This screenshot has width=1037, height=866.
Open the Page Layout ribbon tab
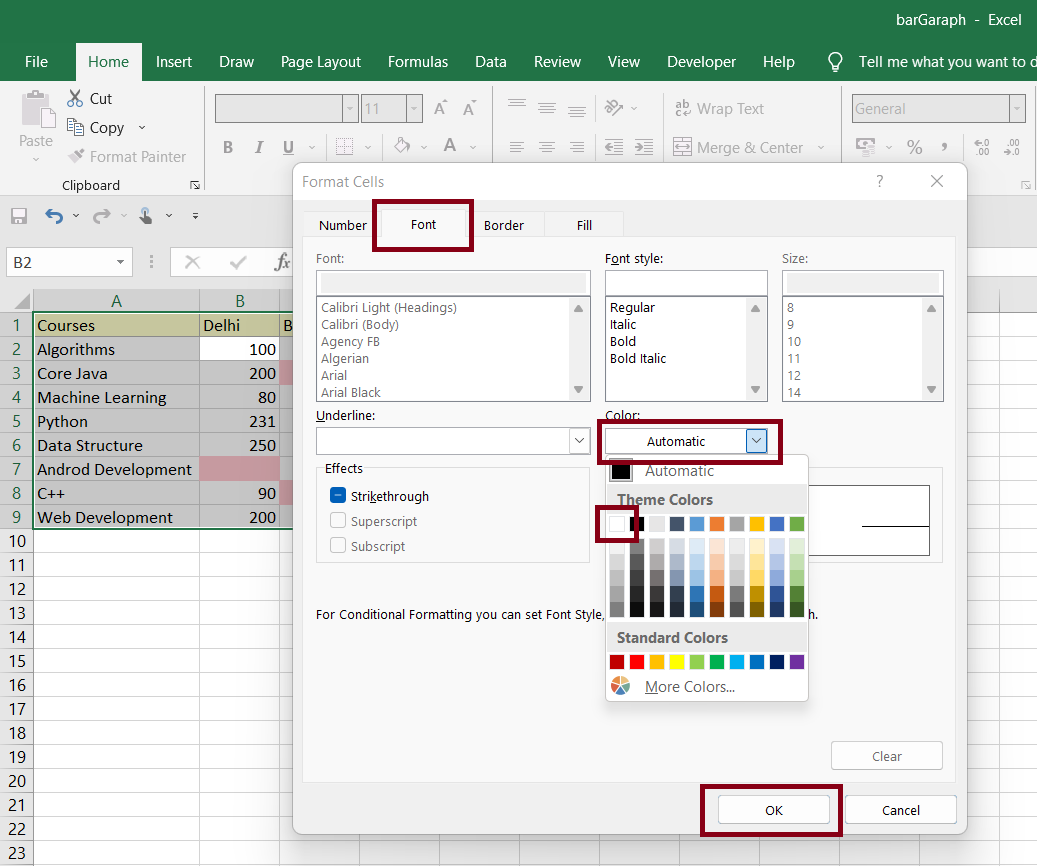pos(321,62)
